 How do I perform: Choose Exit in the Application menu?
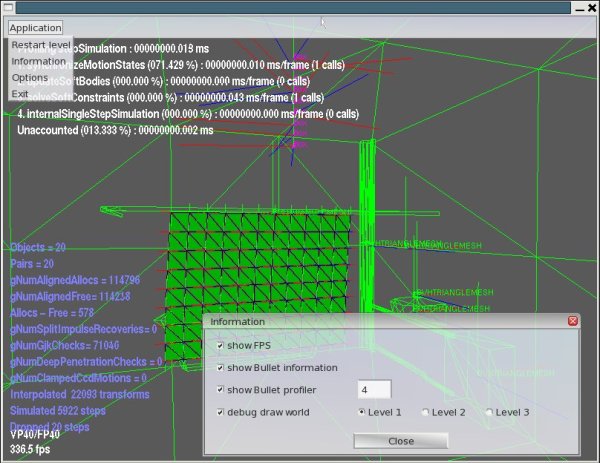[x=20, y=94]
